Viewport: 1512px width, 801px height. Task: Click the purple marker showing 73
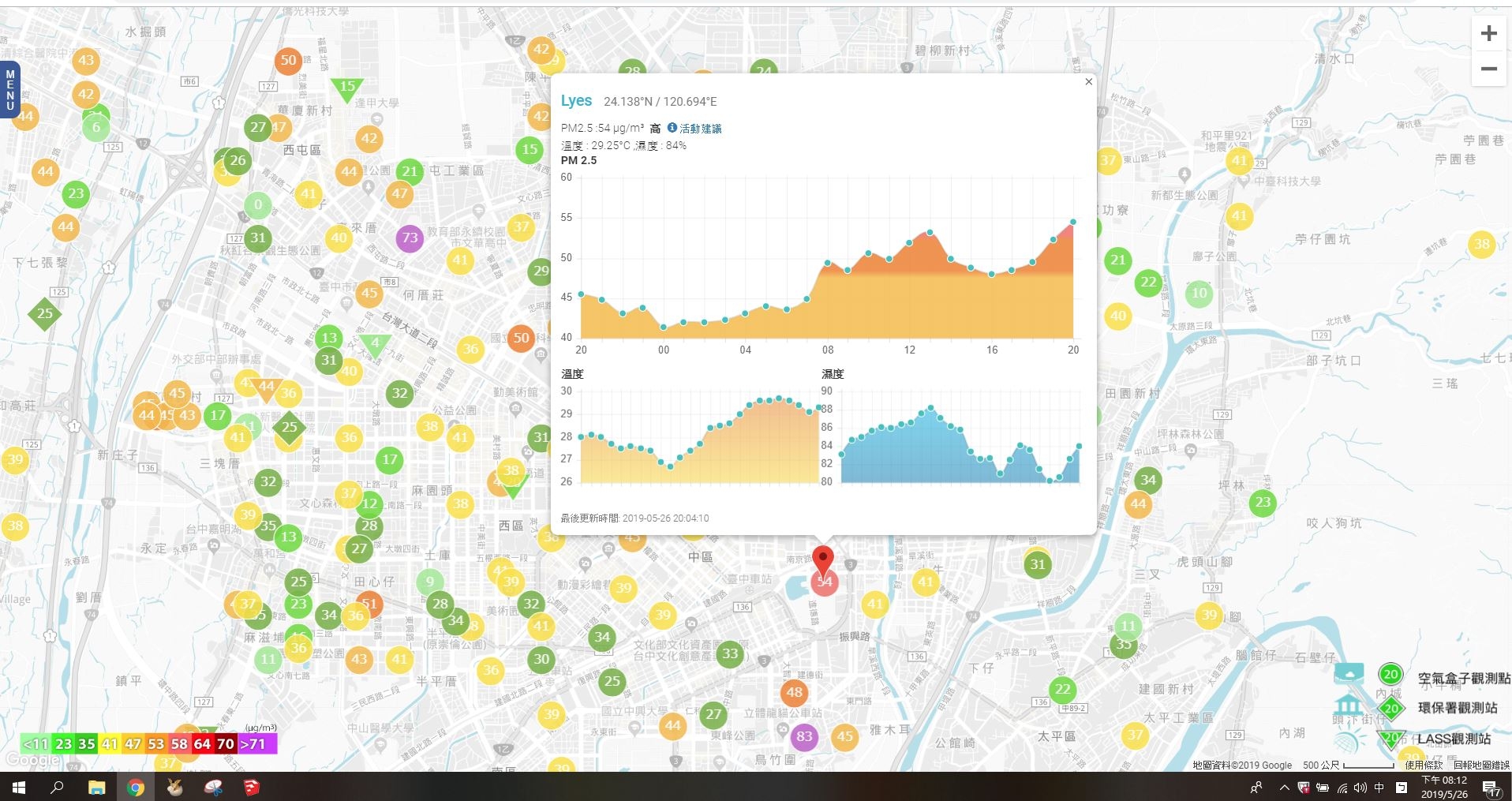pos(410,238)
